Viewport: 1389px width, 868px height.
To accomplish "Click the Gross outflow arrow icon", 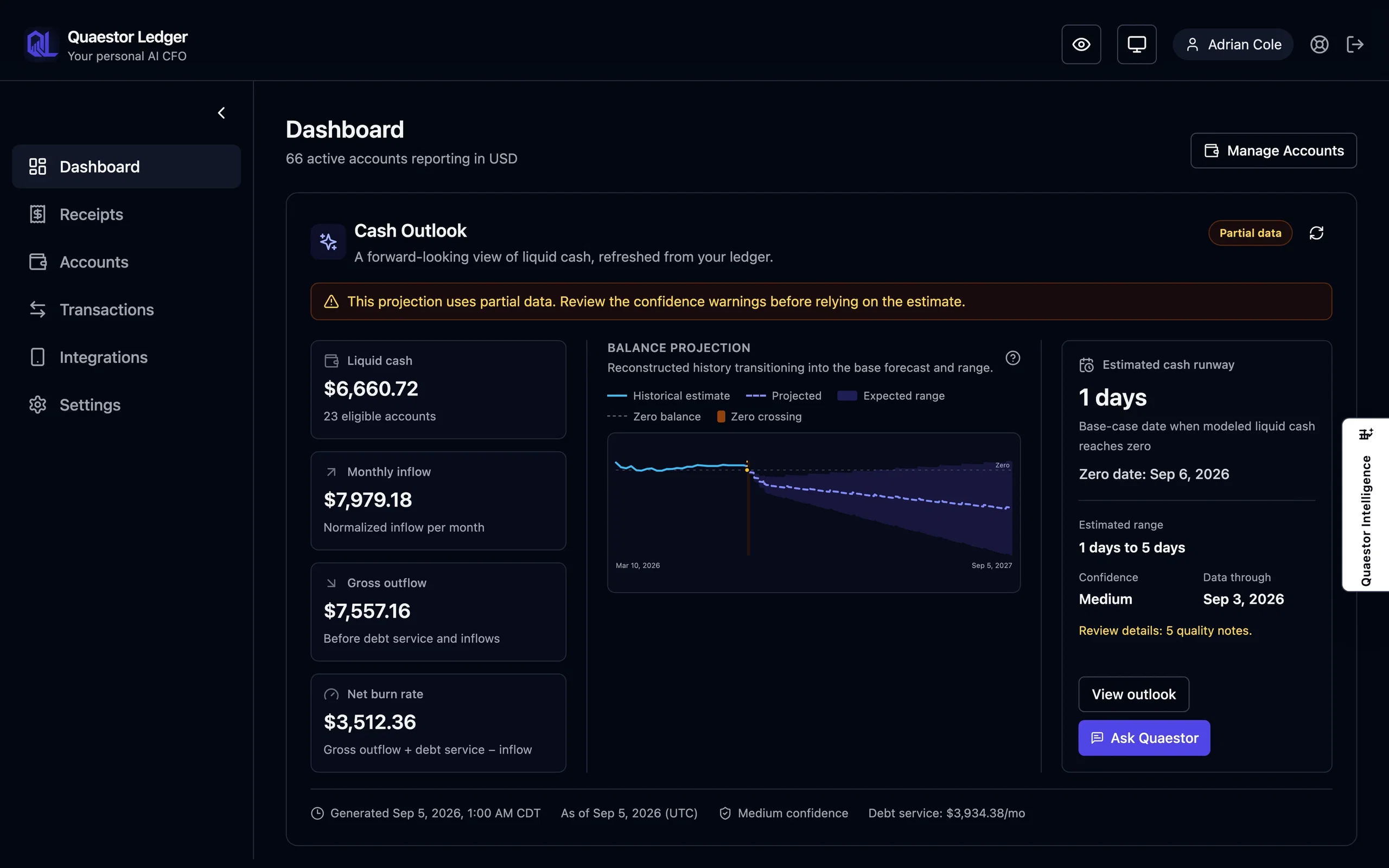I will coord(331,583).
